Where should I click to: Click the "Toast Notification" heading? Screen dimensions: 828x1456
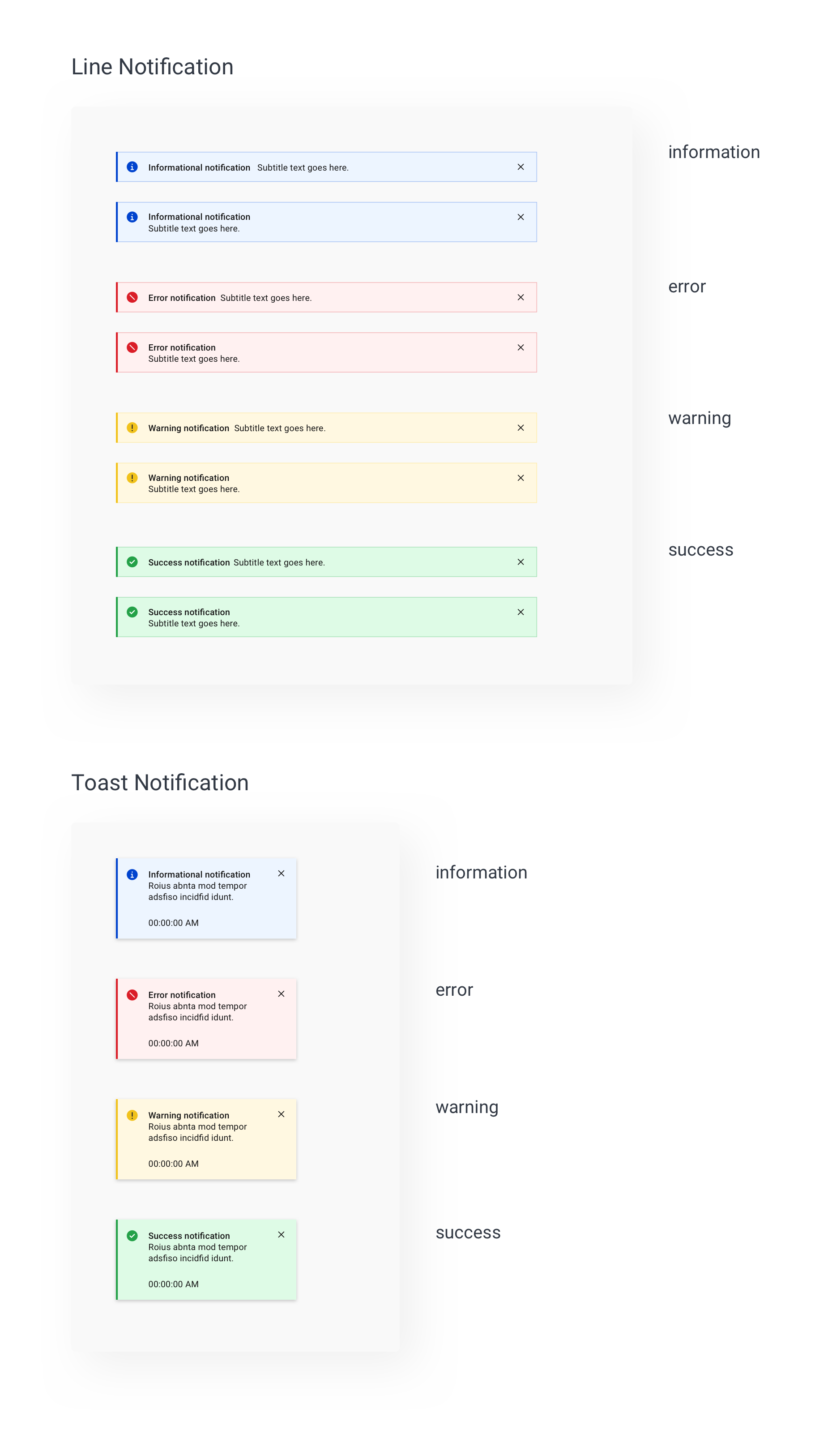[x=160, y=783]
